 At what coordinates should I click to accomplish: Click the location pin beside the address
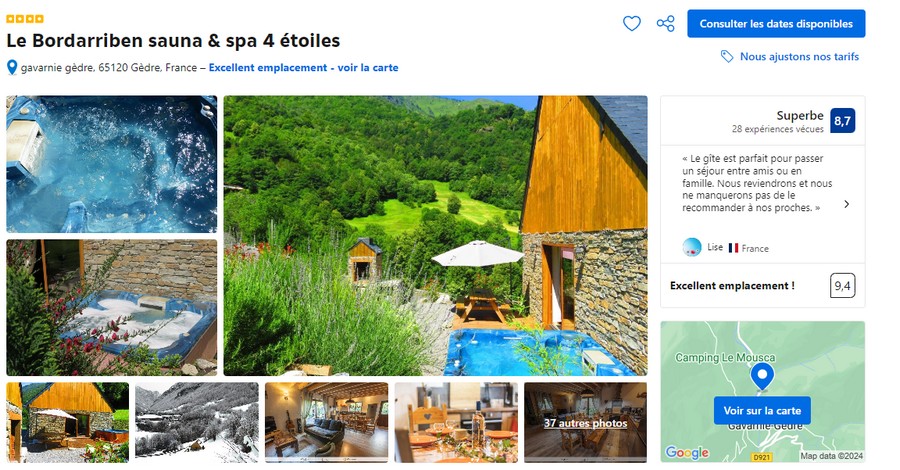[11, 68]
